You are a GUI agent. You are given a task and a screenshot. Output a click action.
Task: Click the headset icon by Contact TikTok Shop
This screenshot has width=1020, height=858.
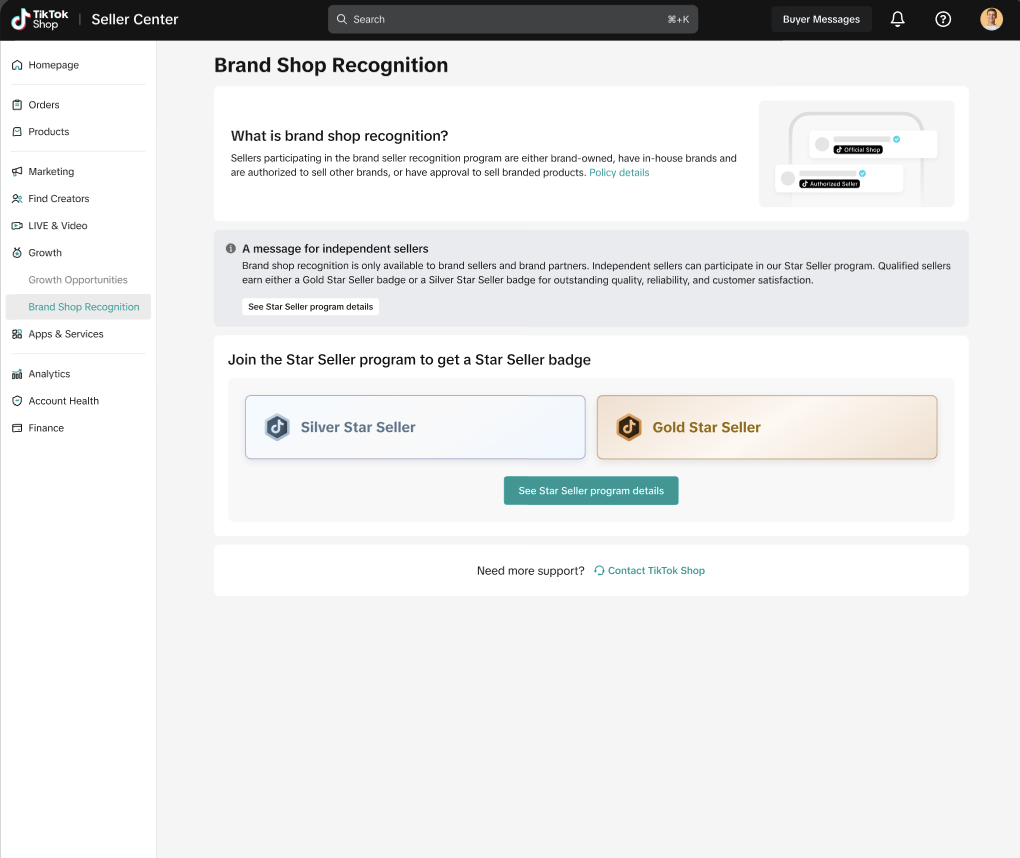click(599, 571)
